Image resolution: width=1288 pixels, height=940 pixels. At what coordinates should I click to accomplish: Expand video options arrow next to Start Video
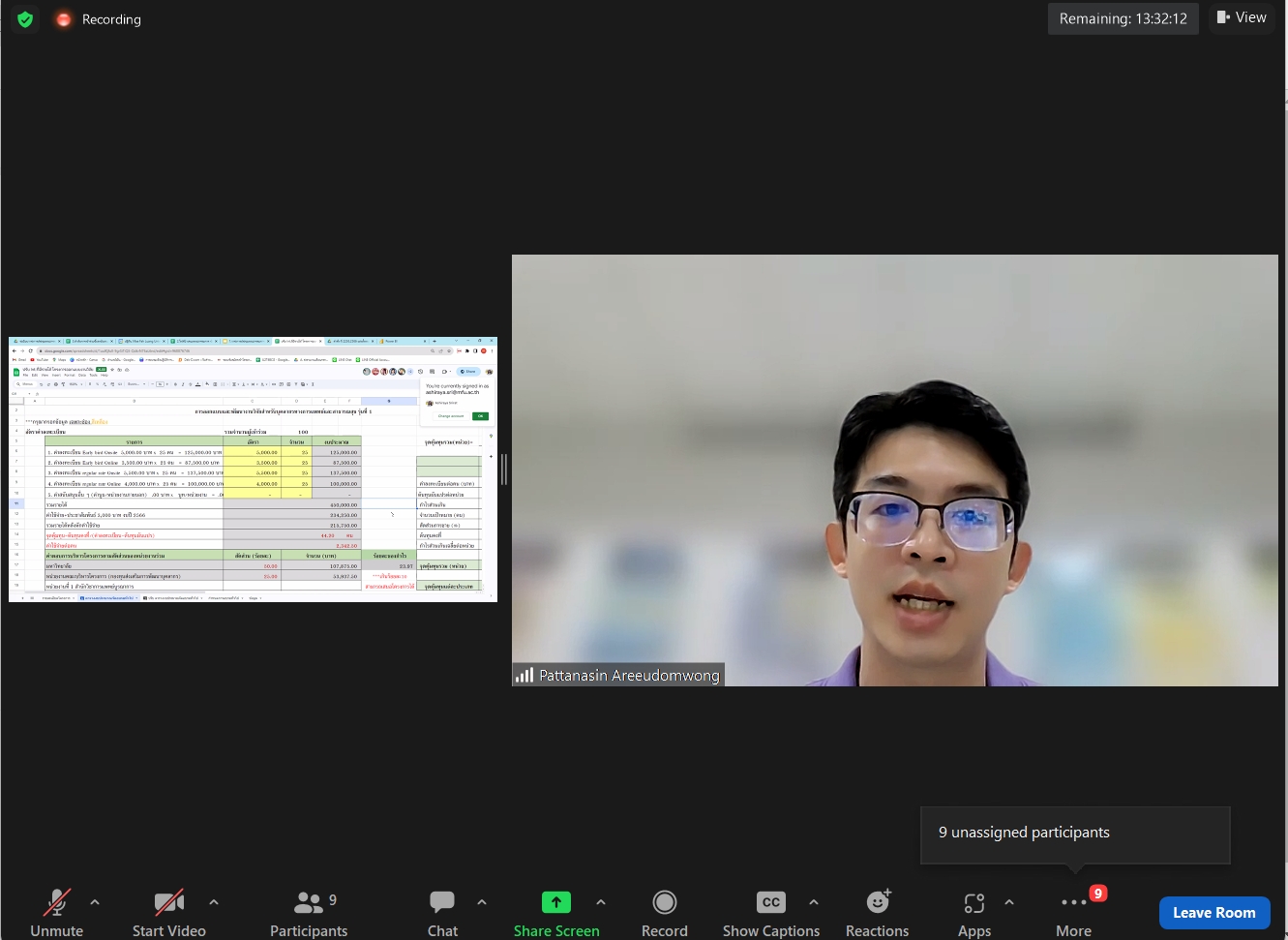(214, 902)
